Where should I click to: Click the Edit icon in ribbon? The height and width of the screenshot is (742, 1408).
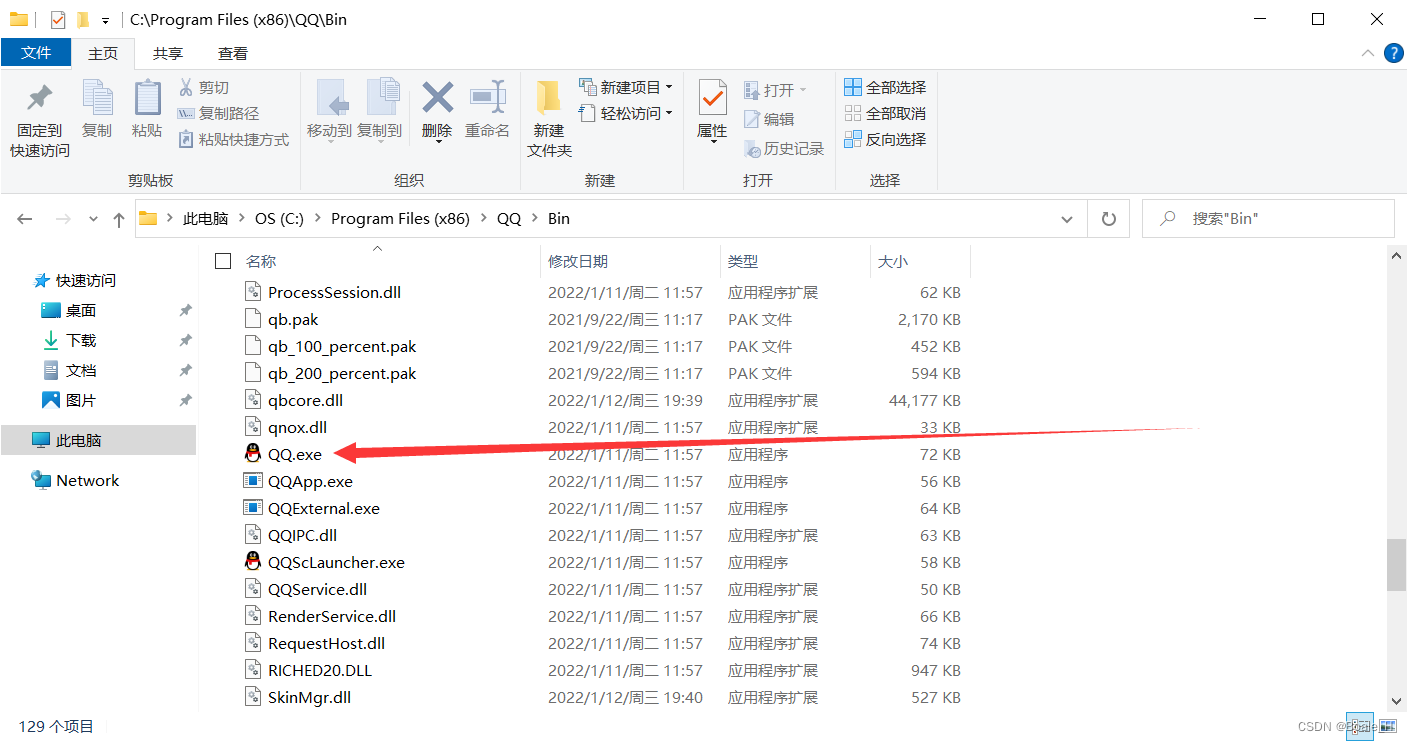(753, 119)
